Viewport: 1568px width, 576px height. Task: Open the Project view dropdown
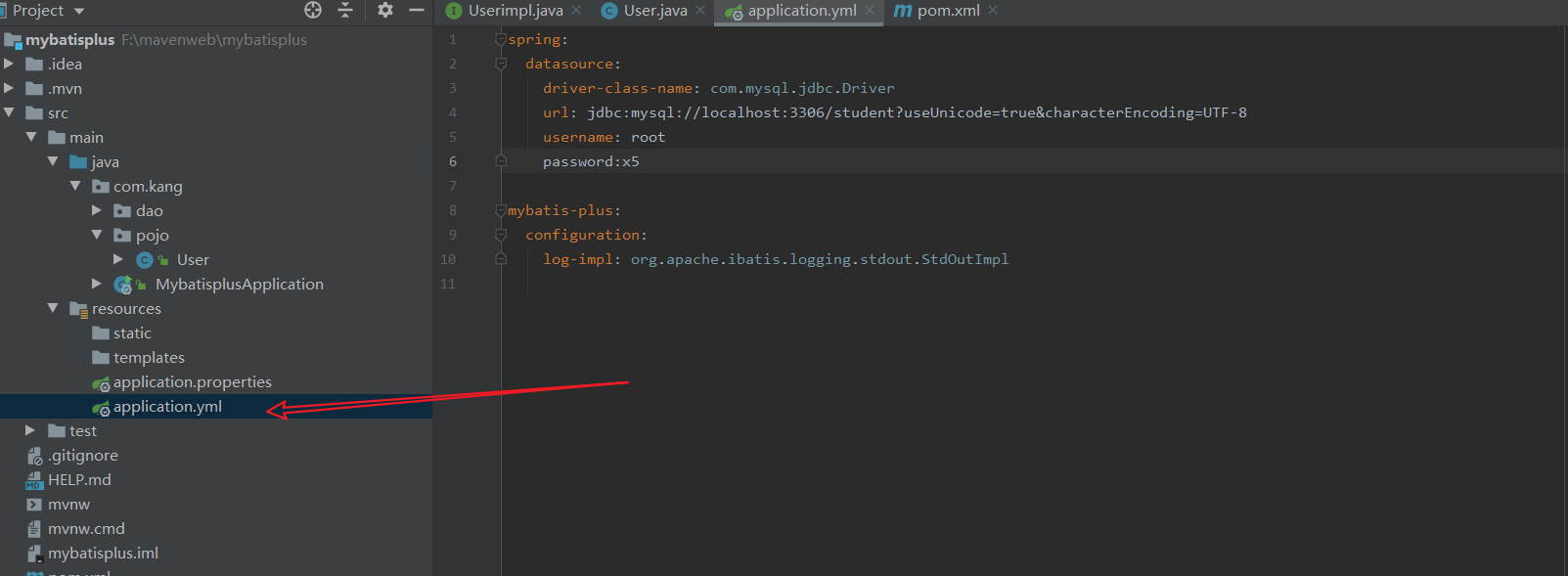(x=79, y=11)
